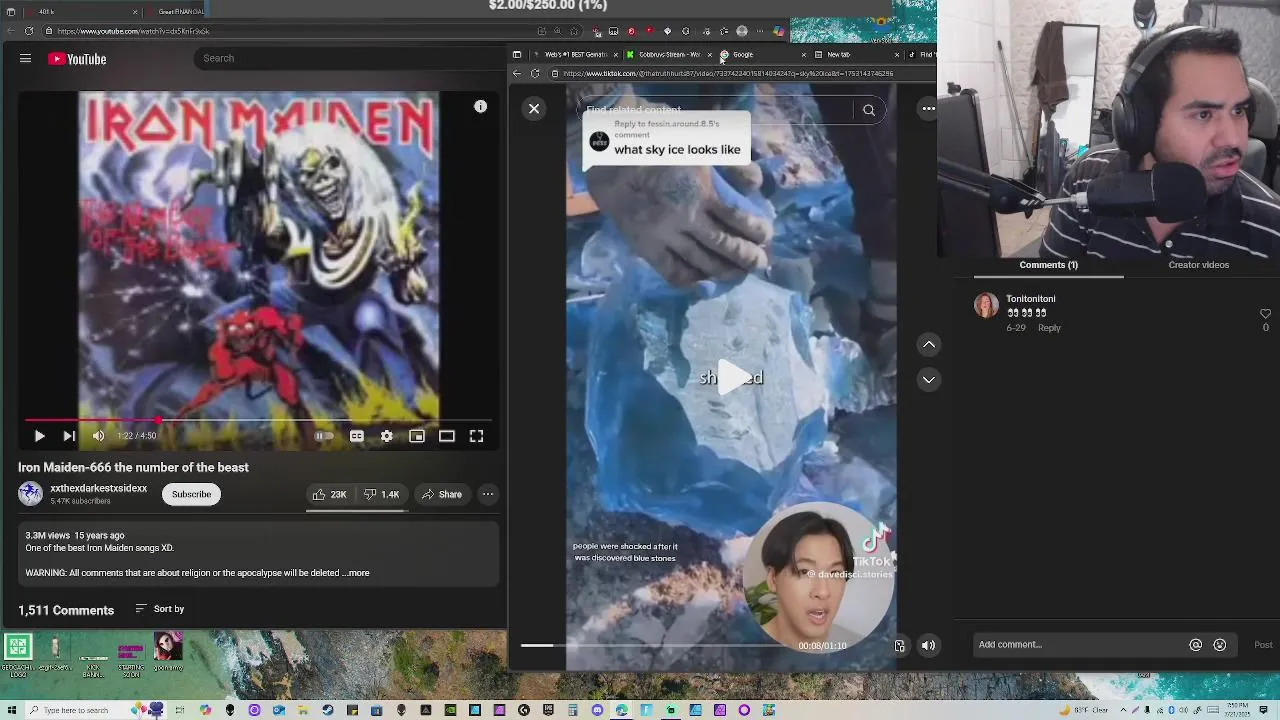Like Tonitonitoni's comment heart
Screen dimensions: 1280x720
point(1265,314)
